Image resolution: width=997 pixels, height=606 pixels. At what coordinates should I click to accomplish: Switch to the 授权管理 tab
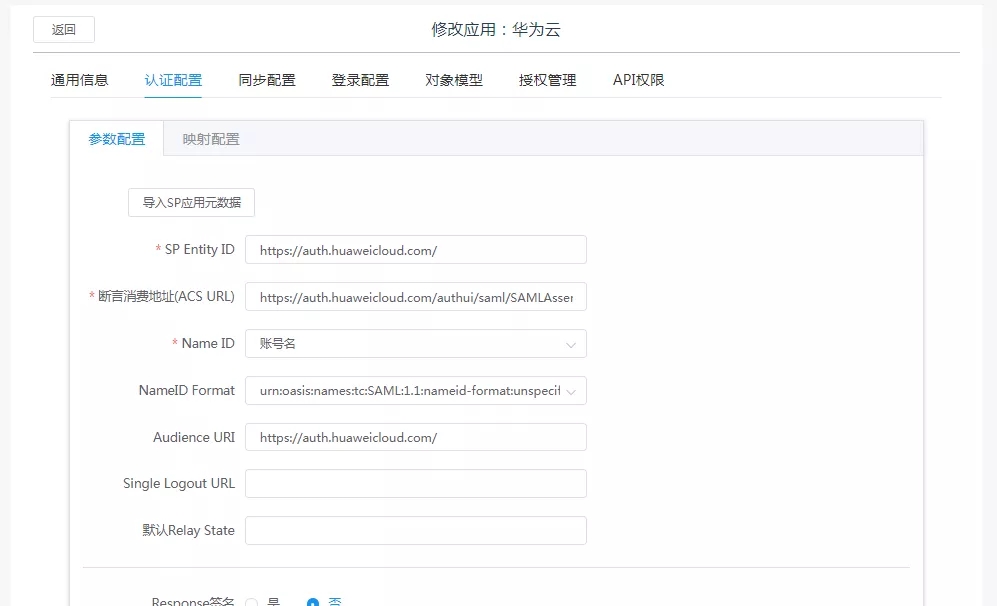click(x=547, y=80)
